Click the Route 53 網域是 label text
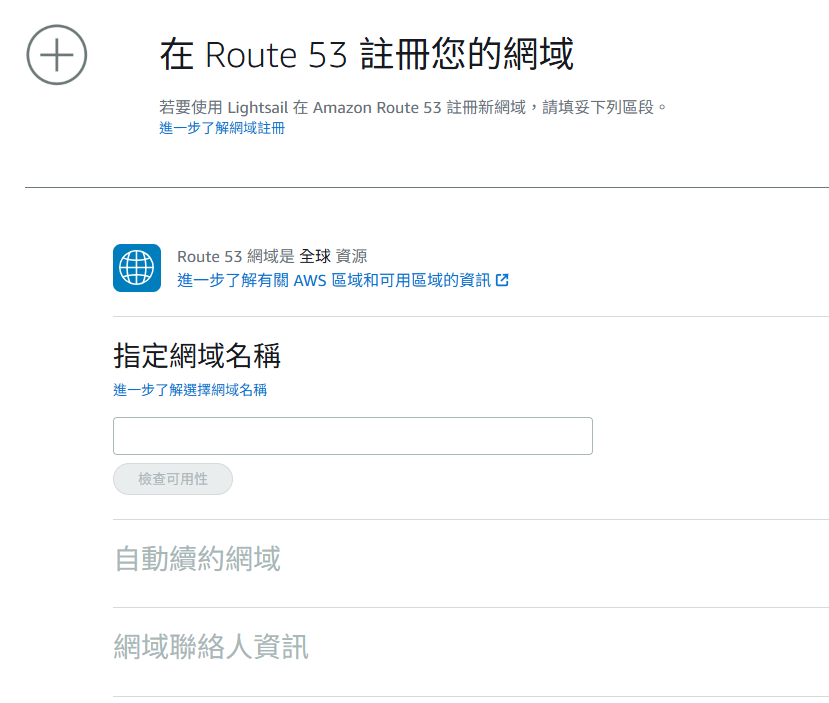The width and height of the screenshot is (829, 703). point(235,256)
